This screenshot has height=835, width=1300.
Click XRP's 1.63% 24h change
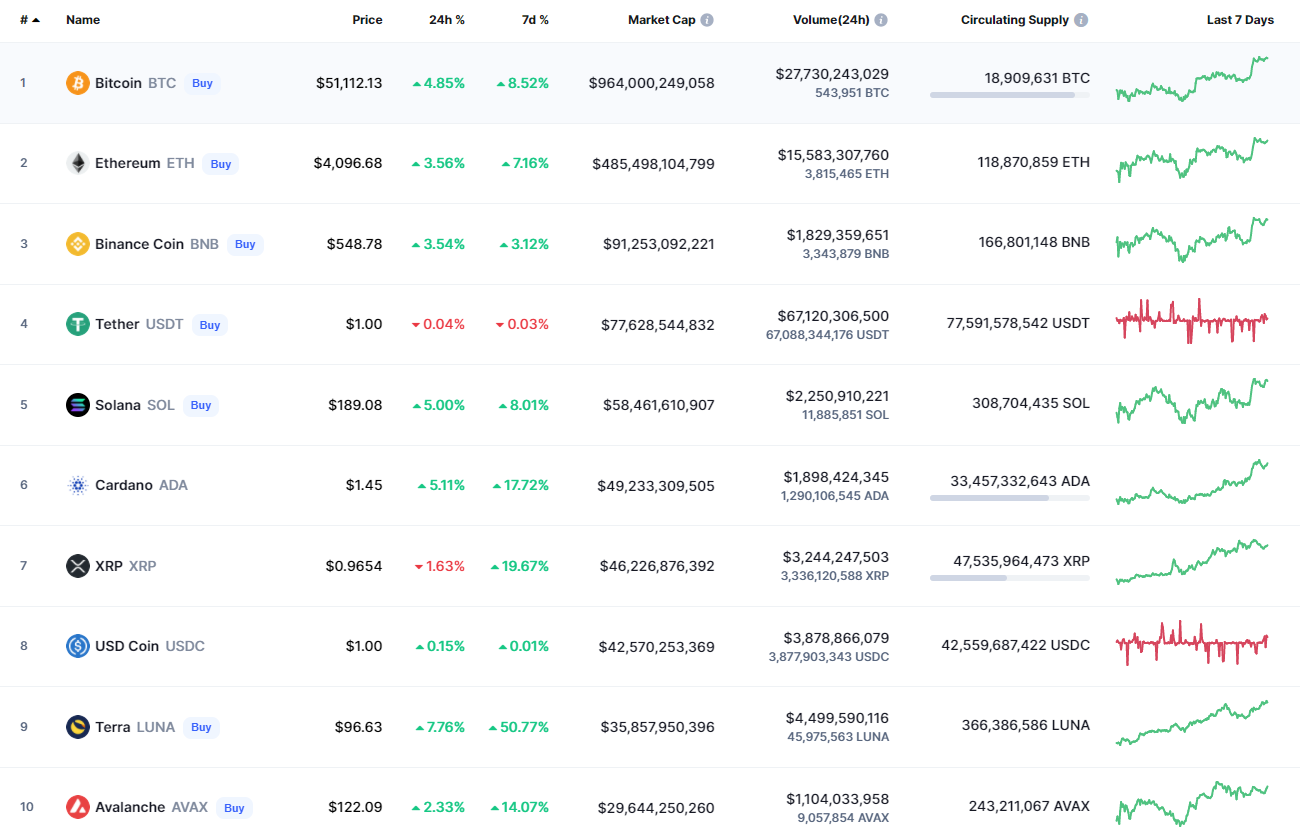click(x=439, y=566)
